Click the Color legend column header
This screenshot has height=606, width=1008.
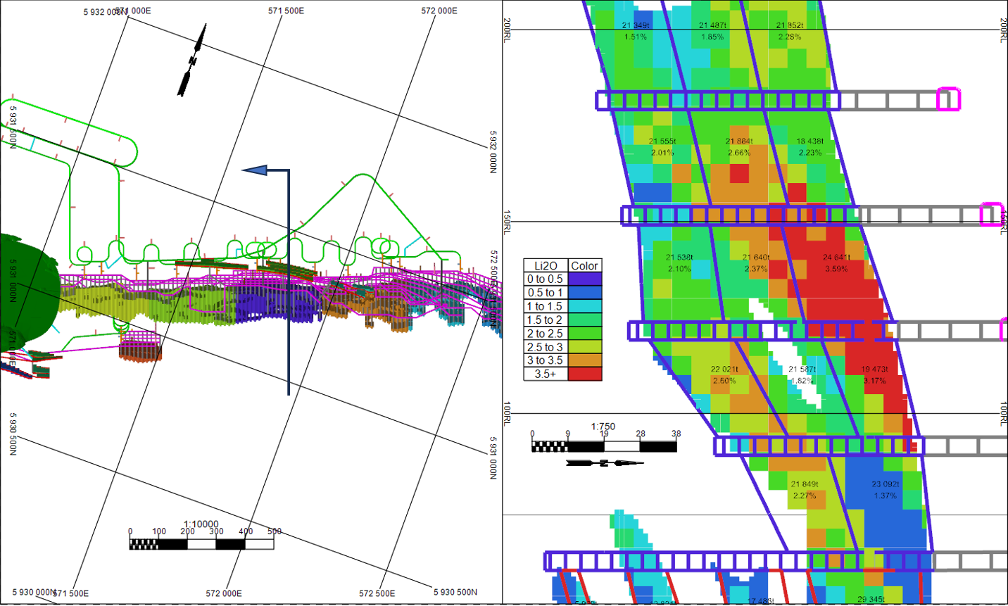[x=586, y=265]
